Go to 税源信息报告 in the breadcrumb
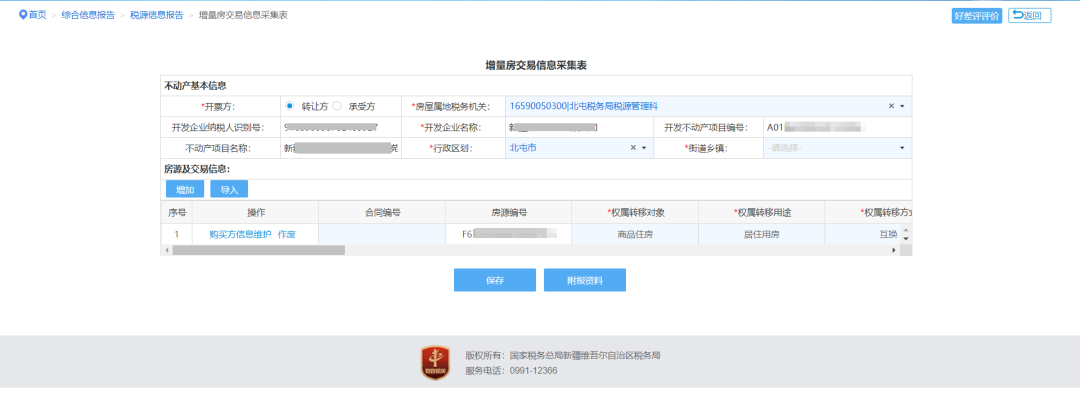Image resolution: width=1080 pixels, height=399 pixels. coord(157,15)
